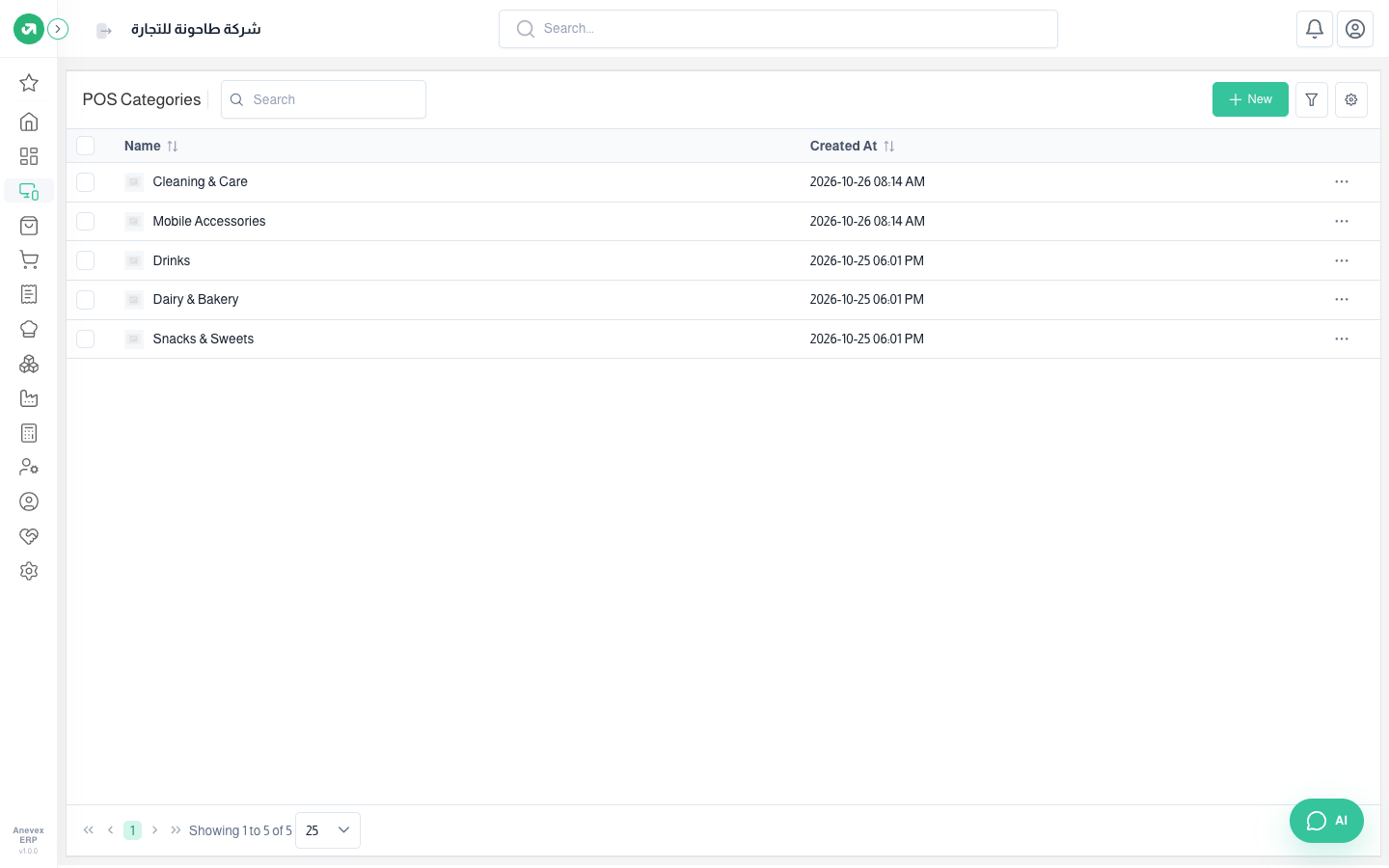Image resolution: width=1389 pixels, height=868 pixels.
Task: Check the Snacks & Sweets row checkbox
Action: 86,339
